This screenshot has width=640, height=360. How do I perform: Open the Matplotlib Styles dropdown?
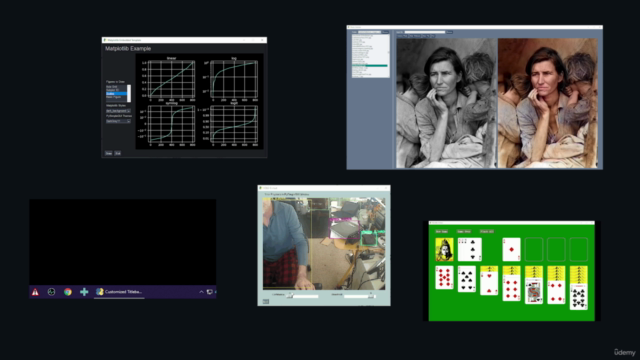pyautogui.click(x=118, y=111)
